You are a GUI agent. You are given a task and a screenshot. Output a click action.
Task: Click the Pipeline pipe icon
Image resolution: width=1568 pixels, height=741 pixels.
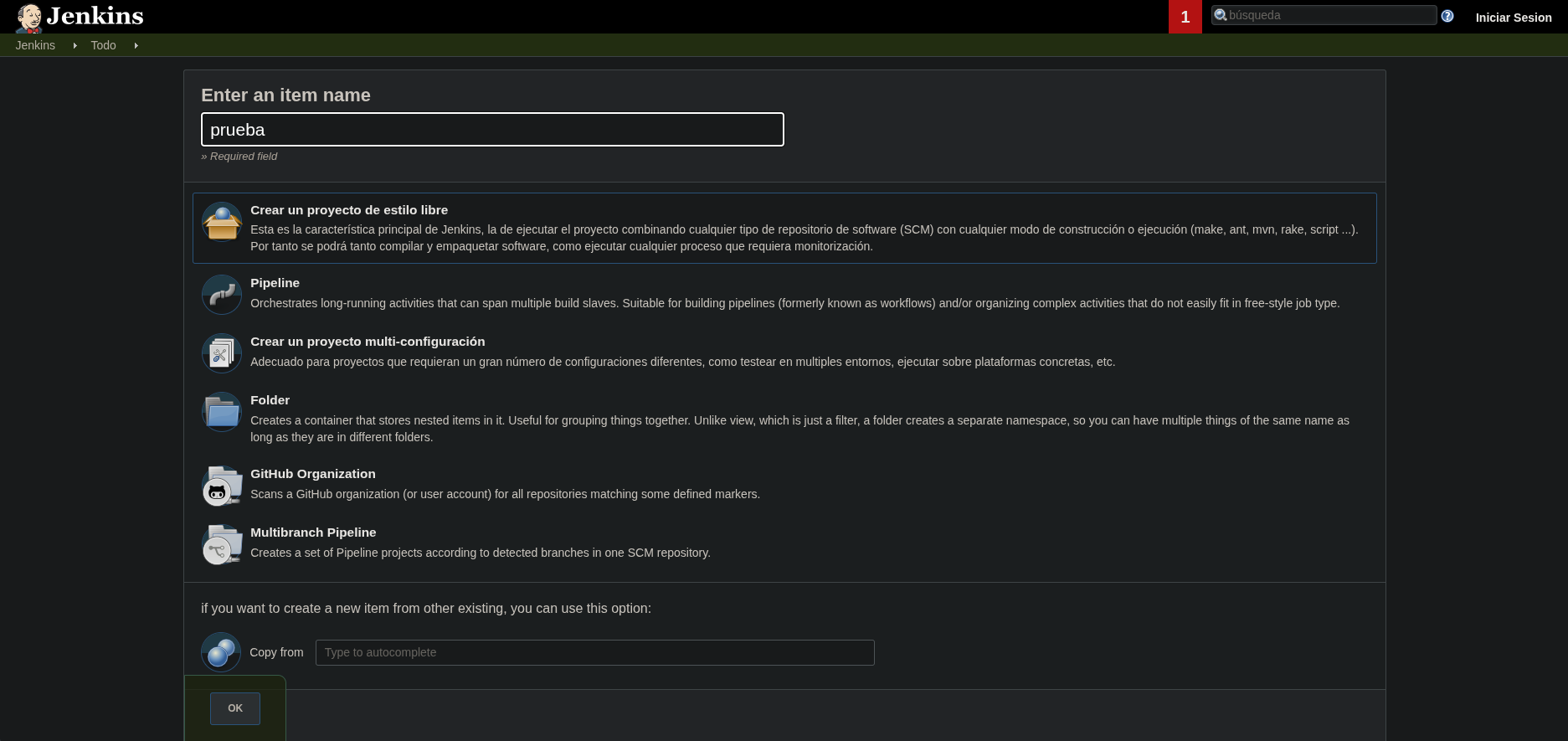tap(222, 295)
